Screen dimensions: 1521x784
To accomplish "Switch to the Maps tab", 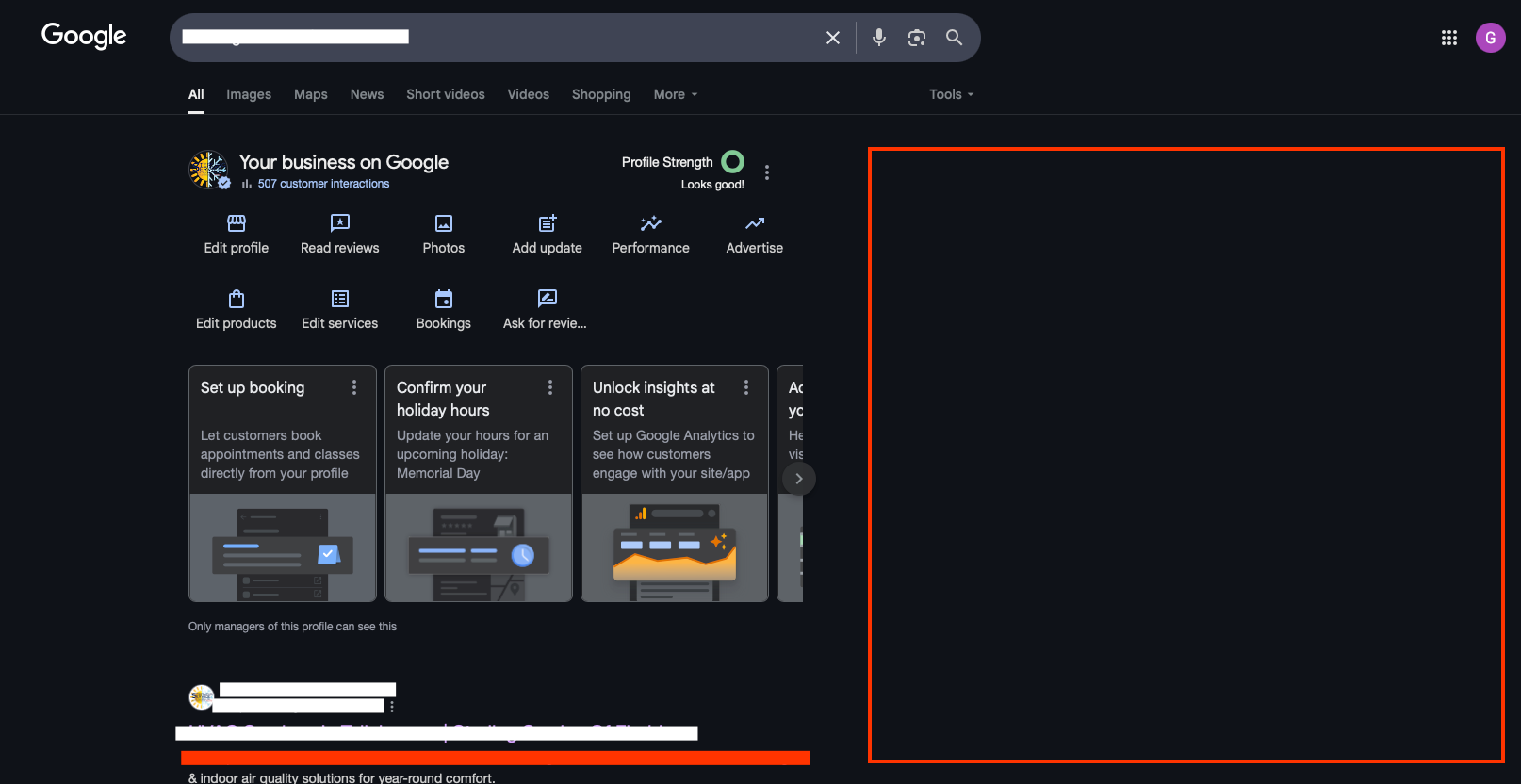I will tap(311, 94).
